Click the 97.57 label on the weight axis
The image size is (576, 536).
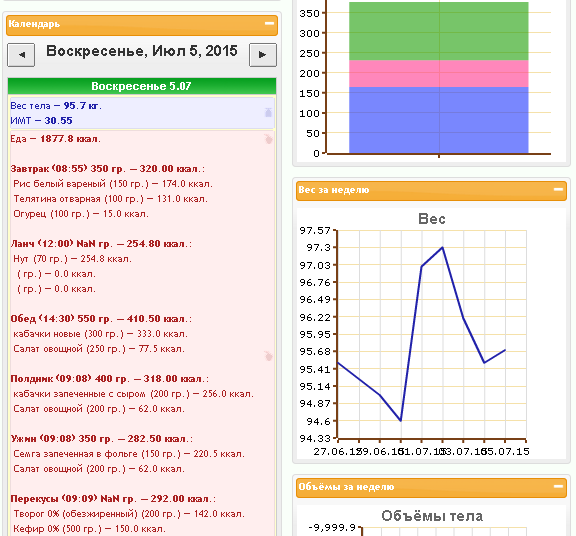(315, 231)
